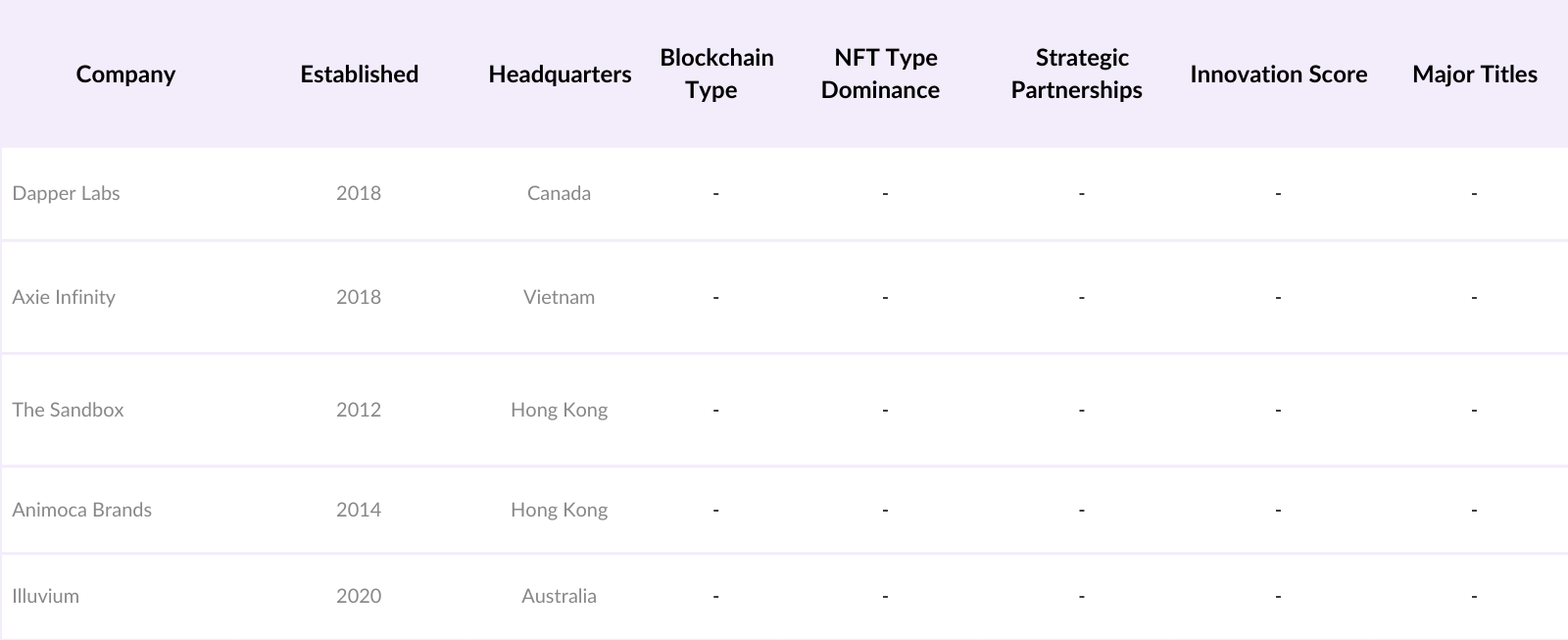Click the Blockchain Type column header
Viewport: 1568px width, 640px height.
[x=716, y=74]
